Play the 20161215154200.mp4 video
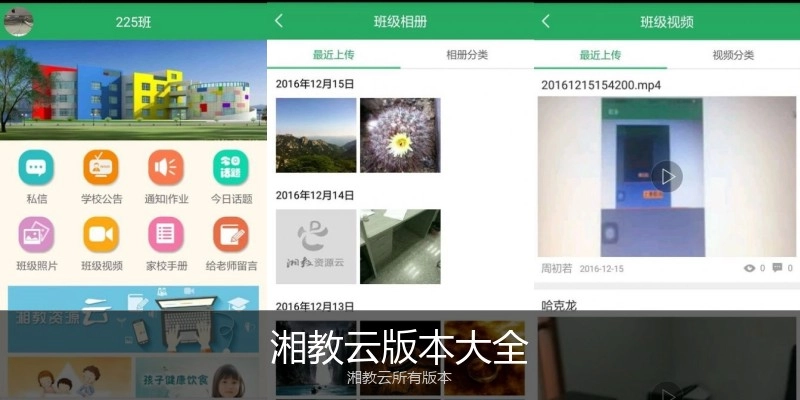Viewport: 800px width, 400px height. point(666,177)
